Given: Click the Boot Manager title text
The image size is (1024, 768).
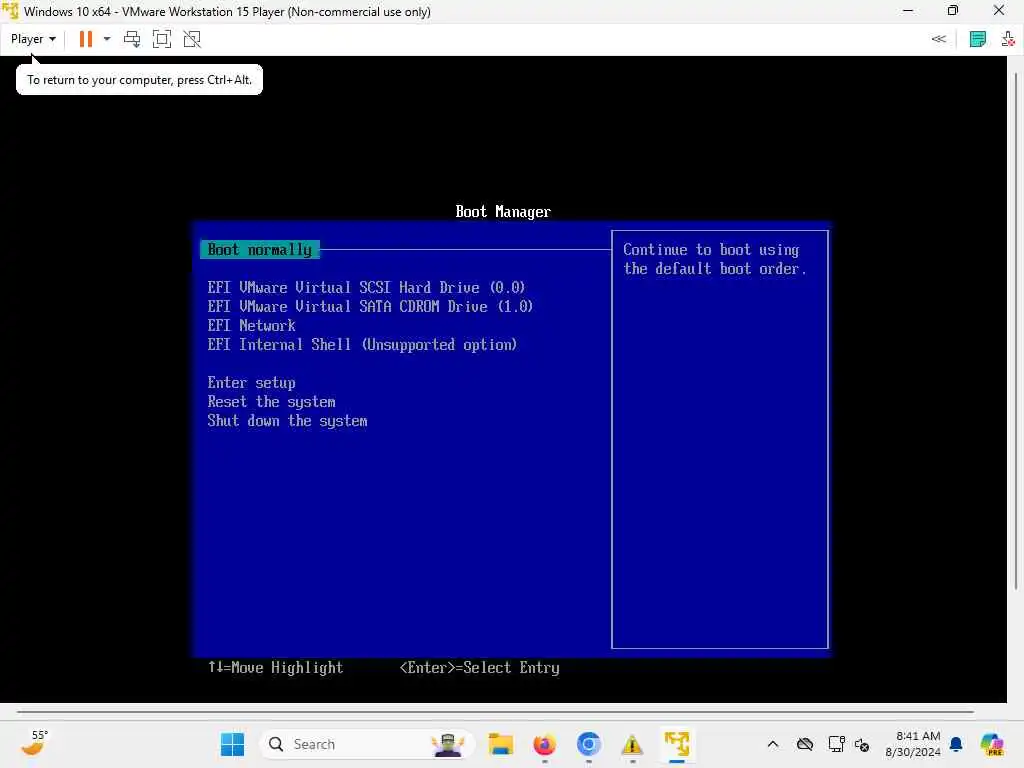Looking at the screenshot, I should point(503,212).
